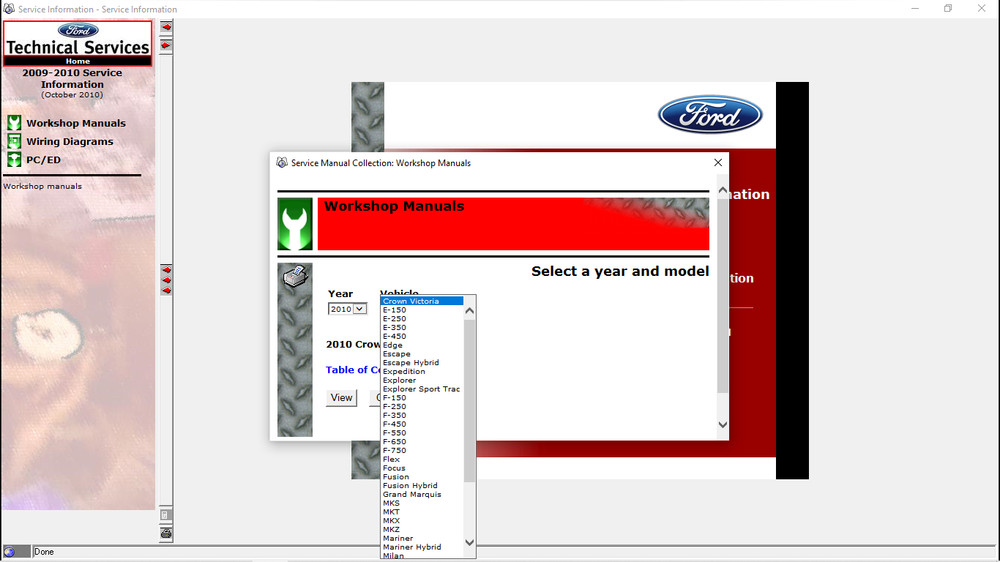Screen dimensions: 1000x562
Task: Select E-250 in vehicle list
Action: (x=422, y=319)
